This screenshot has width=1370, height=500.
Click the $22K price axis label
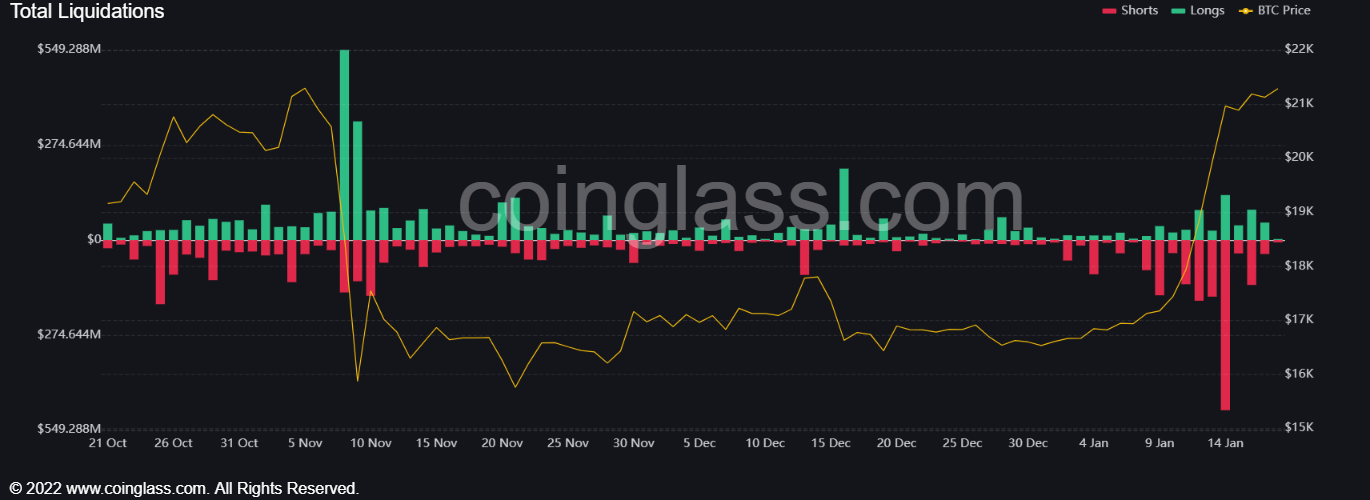1299,49
